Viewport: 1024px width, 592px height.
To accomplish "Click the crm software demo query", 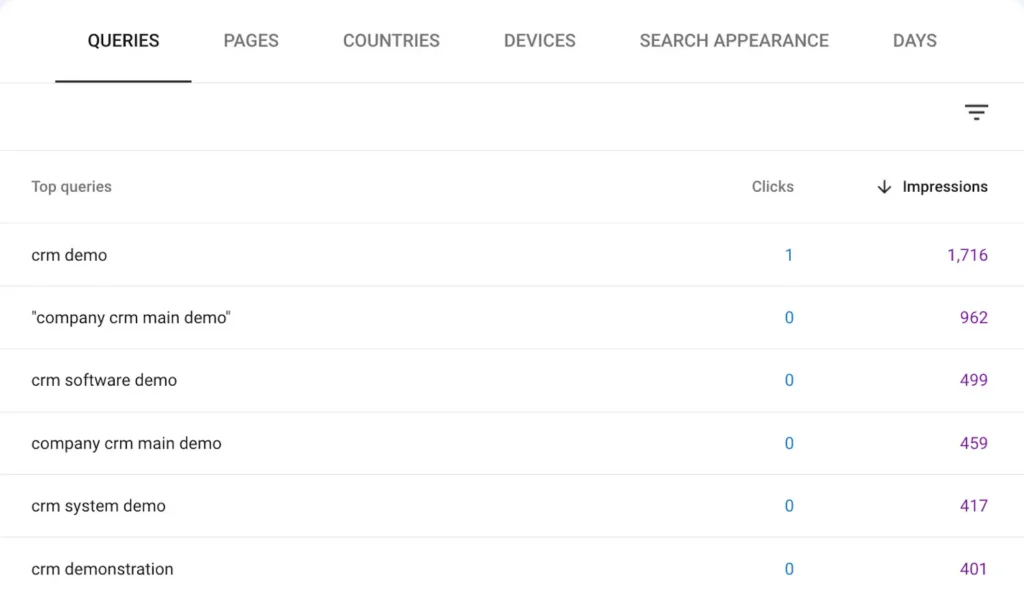I will click(104, 380).
